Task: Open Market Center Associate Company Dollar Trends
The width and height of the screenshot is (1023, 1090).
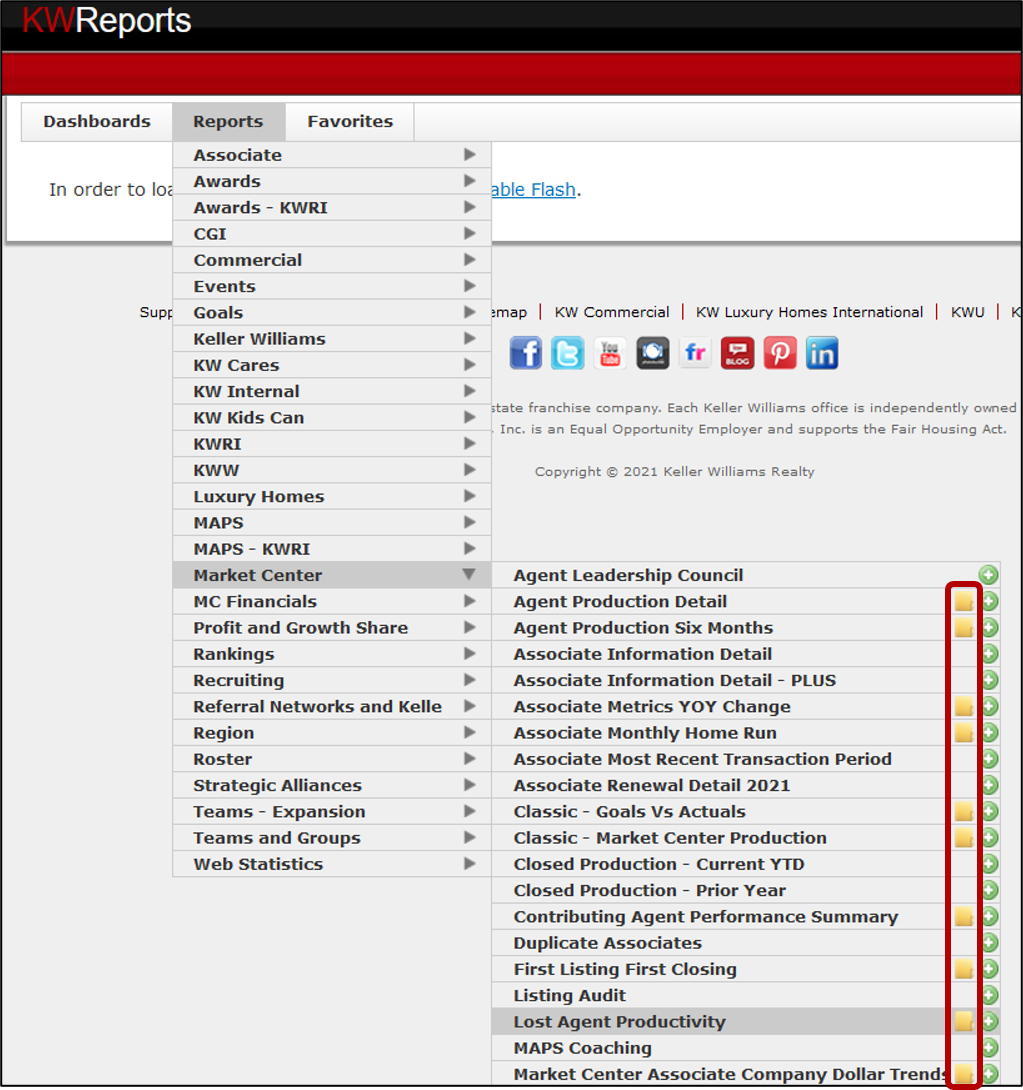Action: pyautogui.click(x=730, y=1074)
